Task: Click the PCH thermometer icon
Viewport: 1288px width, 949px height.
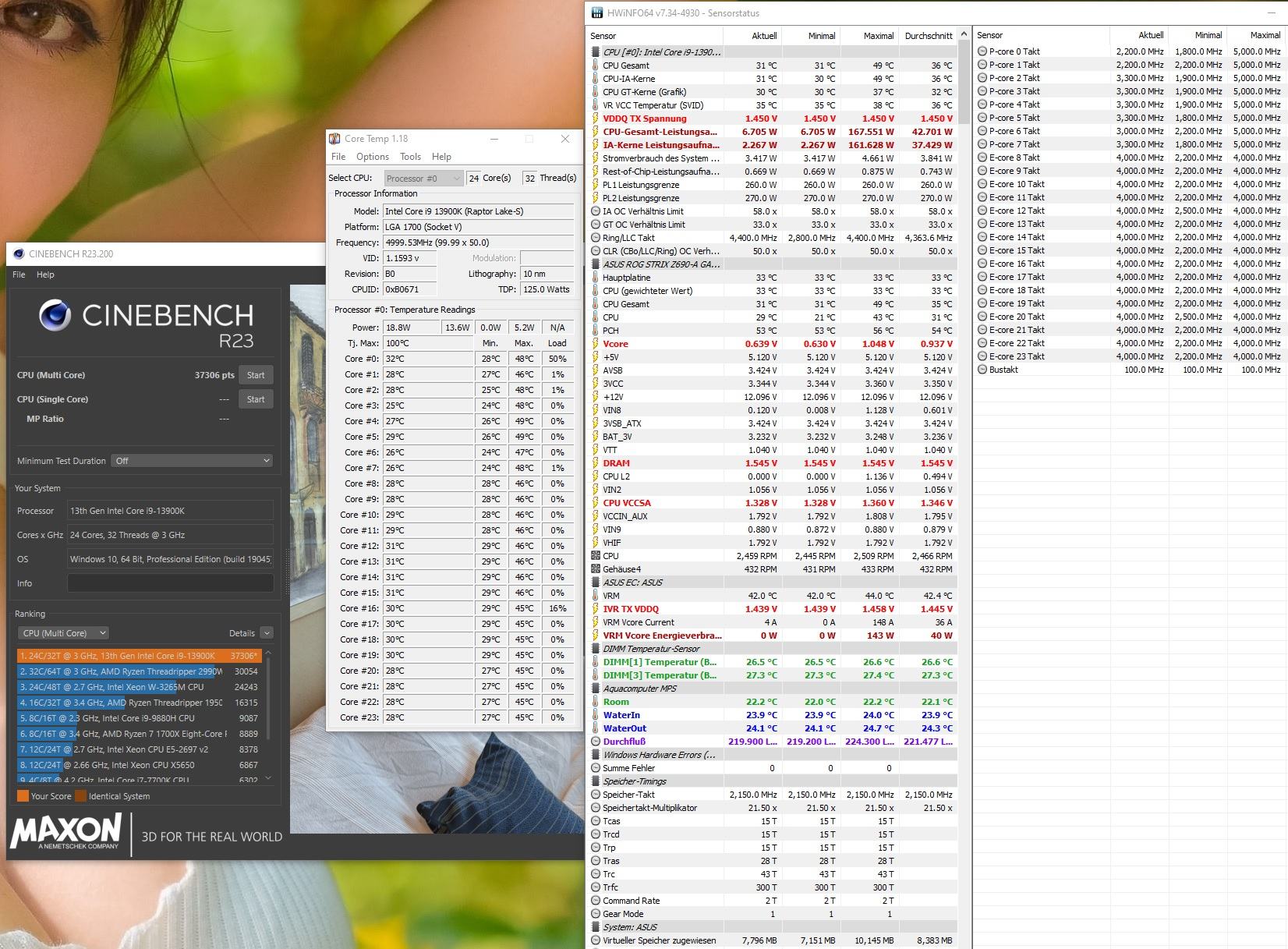Action: [596, 331]
